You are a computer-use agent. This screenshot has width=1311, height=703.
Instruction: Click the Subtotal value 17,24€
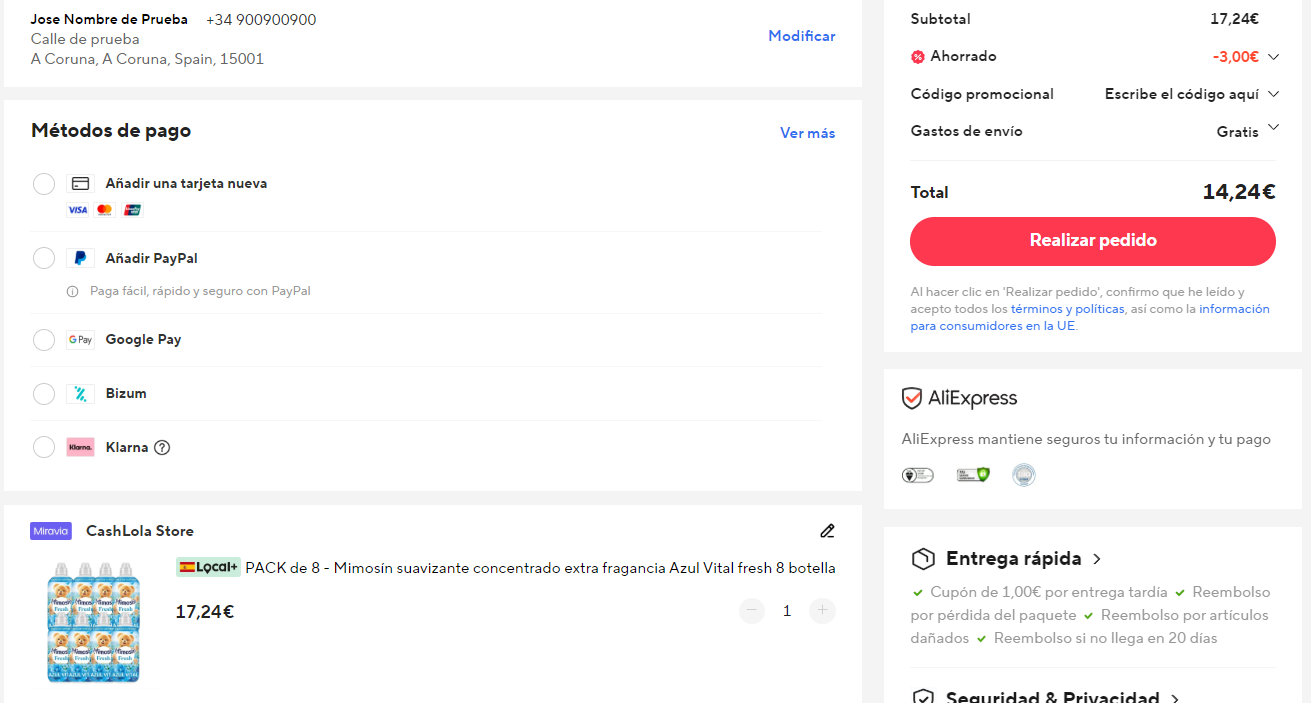click(1234, 19)
